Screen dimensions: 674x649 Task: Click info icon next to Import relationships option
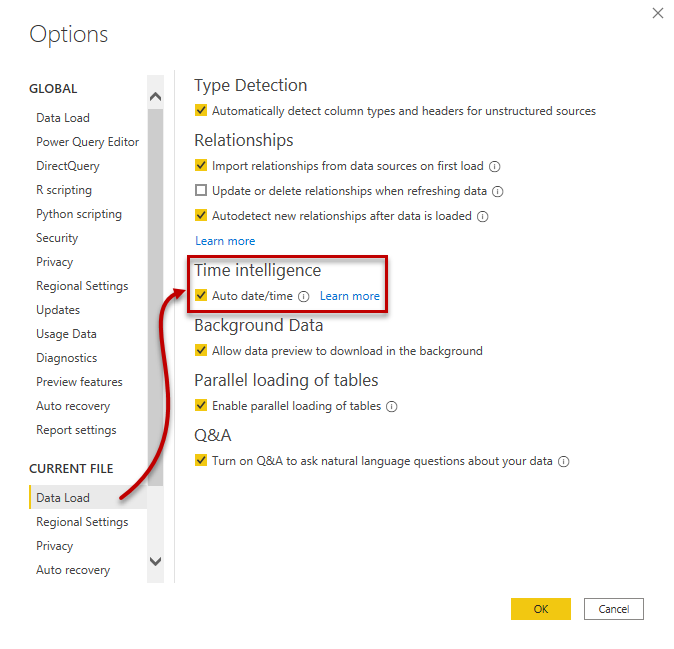pyautogui.click(x=495, y=166)
